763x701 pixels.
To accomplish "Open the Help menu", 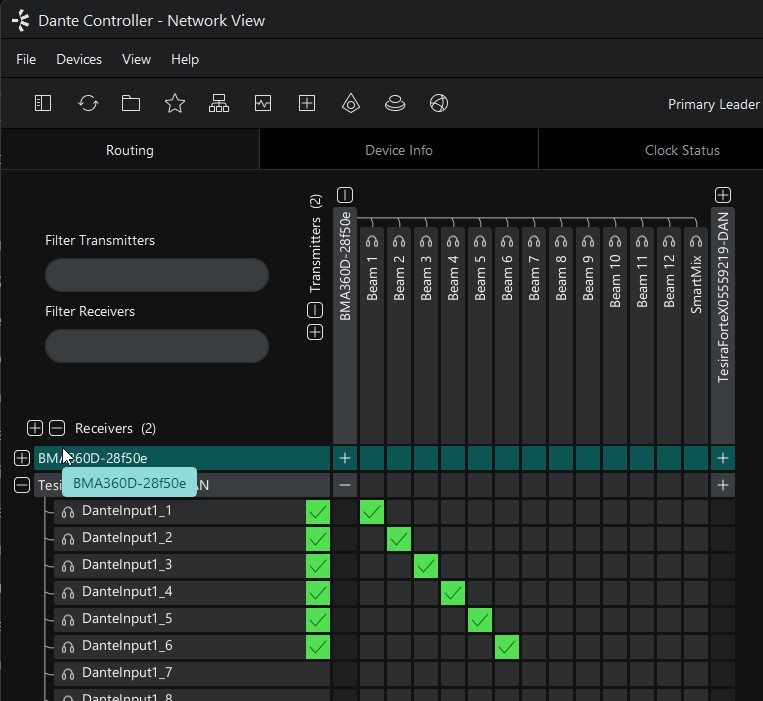I will coord(185,59).
